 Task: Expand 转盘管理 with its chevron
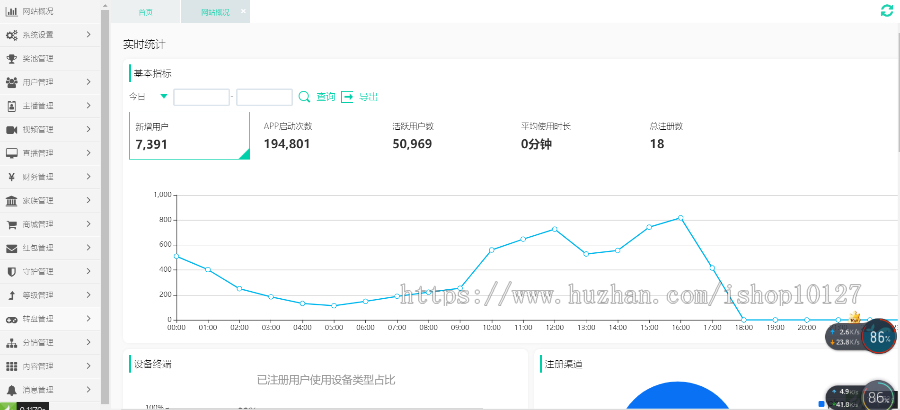pos(88,319)
